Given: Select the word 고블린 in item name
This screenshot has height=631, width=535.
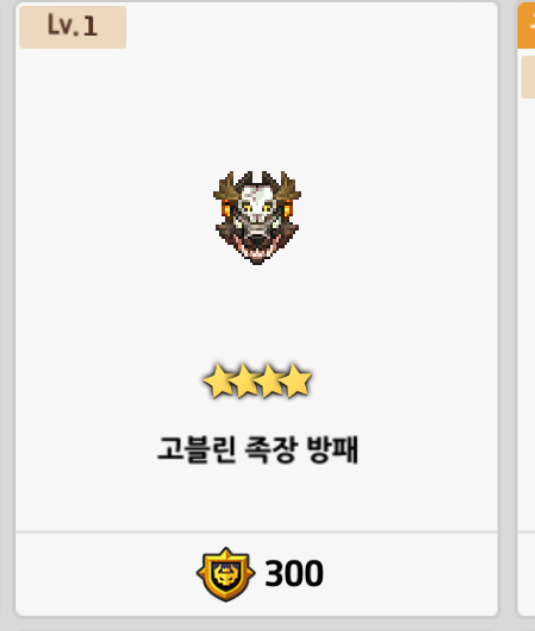Looking at the screenshot, I should (x=196, y=450).
